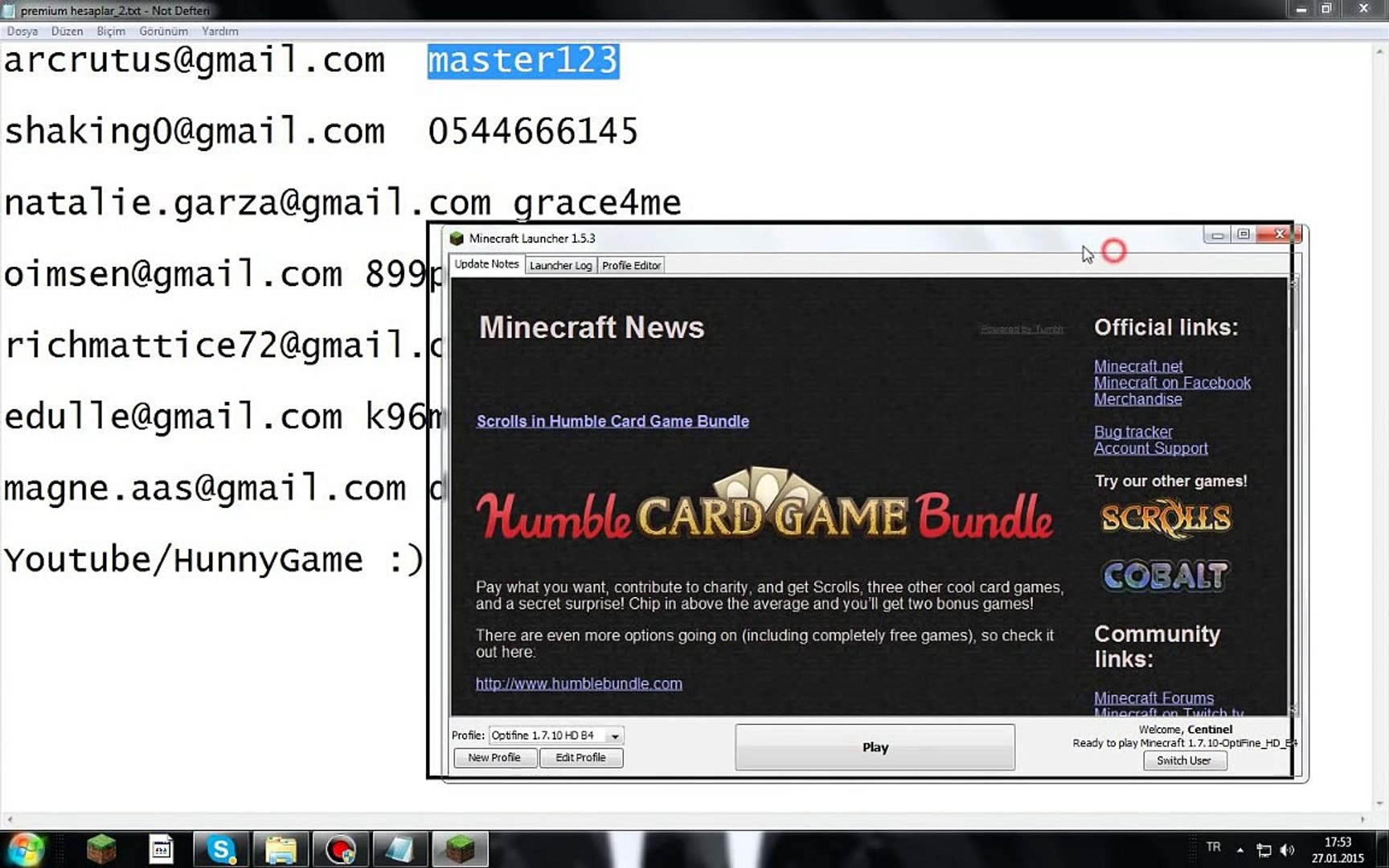Click the Edit Profile button
The width and height of the screenshot is (1389, 868).
tap(580, 758)
